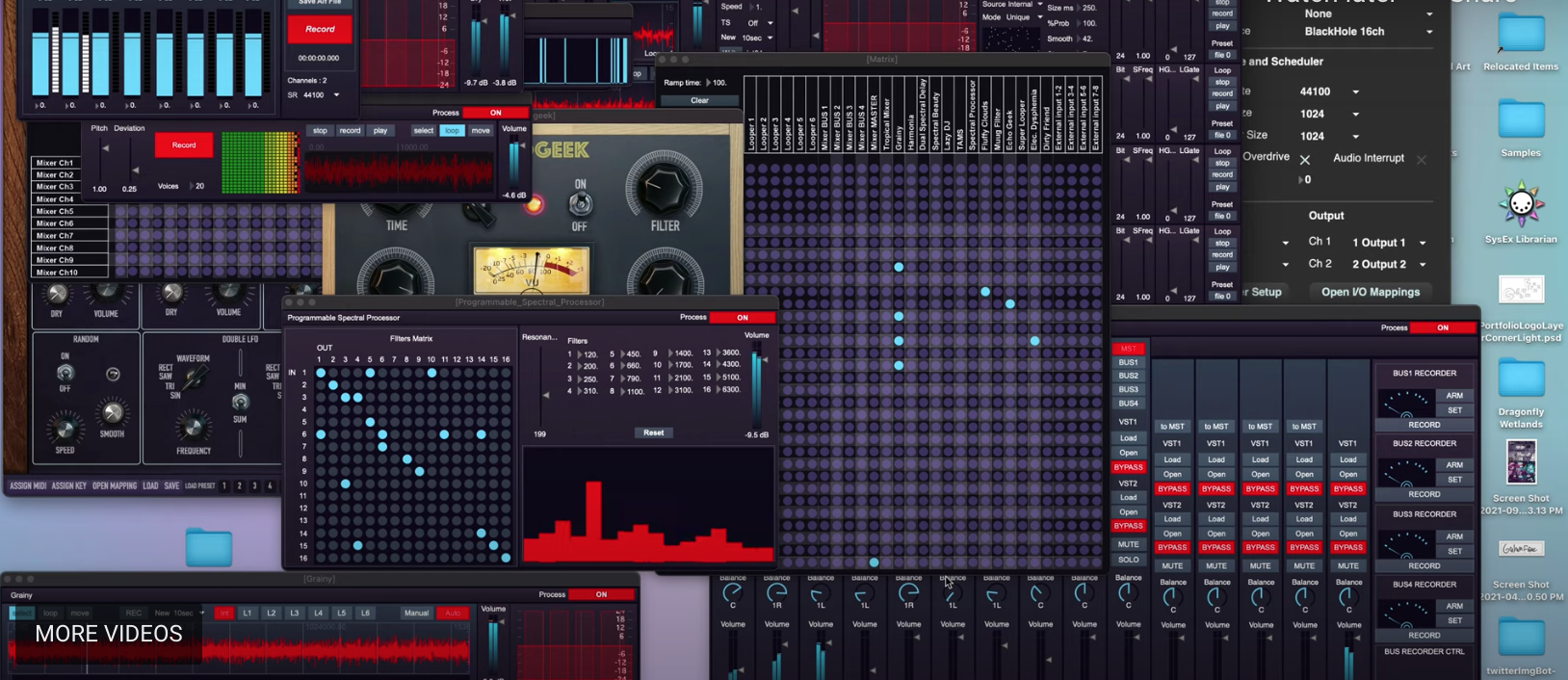Flip the MIN/SUM switch in DOUBLE LFO
Screen dimensions: 1568x680
(240, 402)
